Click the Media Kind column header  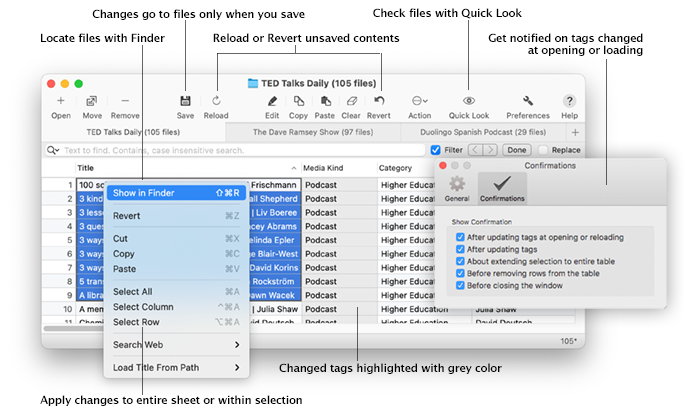pyautogui.click(x=339, y=168)
